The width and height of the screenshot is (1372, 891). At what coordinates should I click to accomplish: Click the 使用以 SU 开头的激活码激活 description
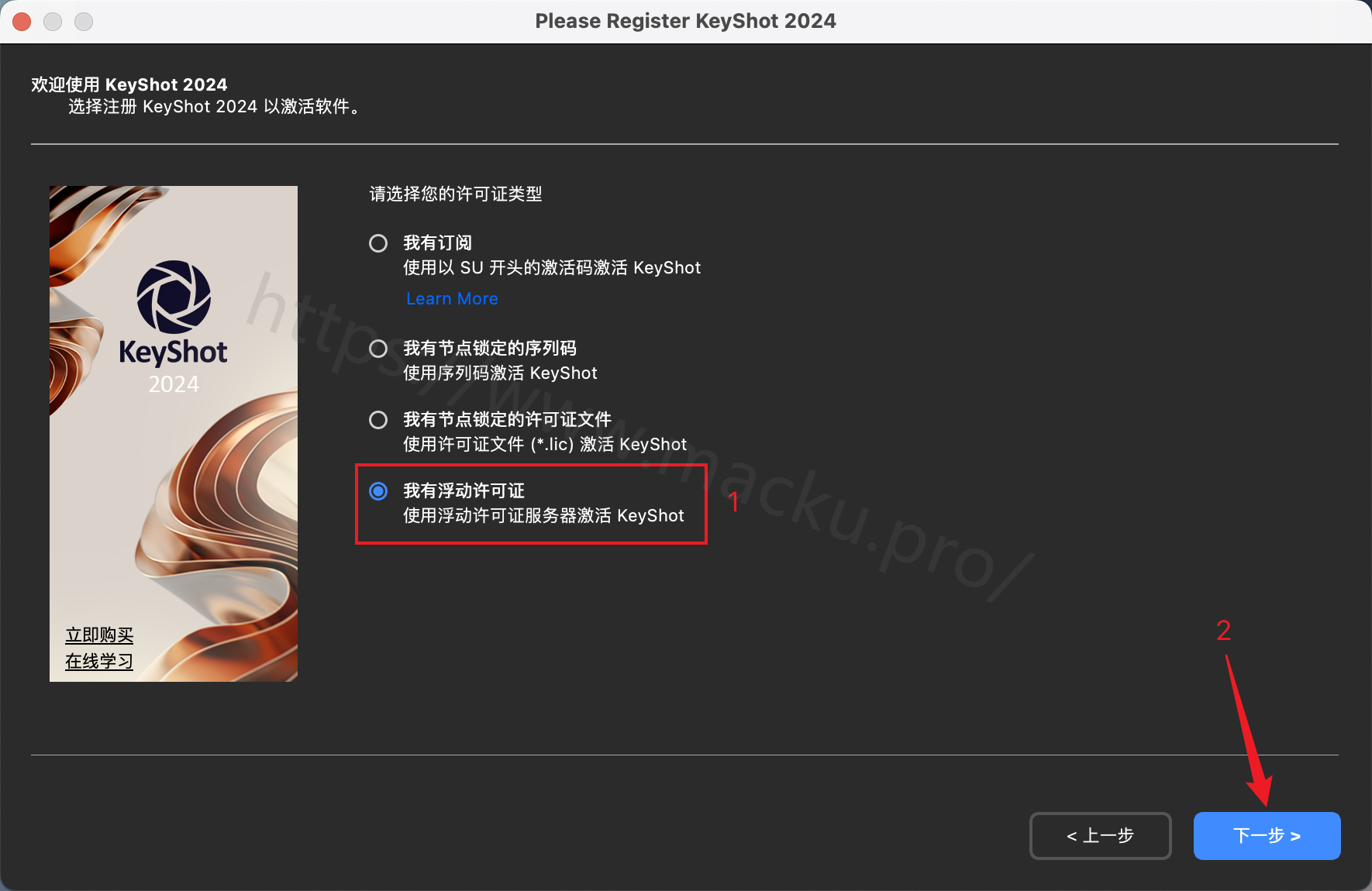[552, 268]
